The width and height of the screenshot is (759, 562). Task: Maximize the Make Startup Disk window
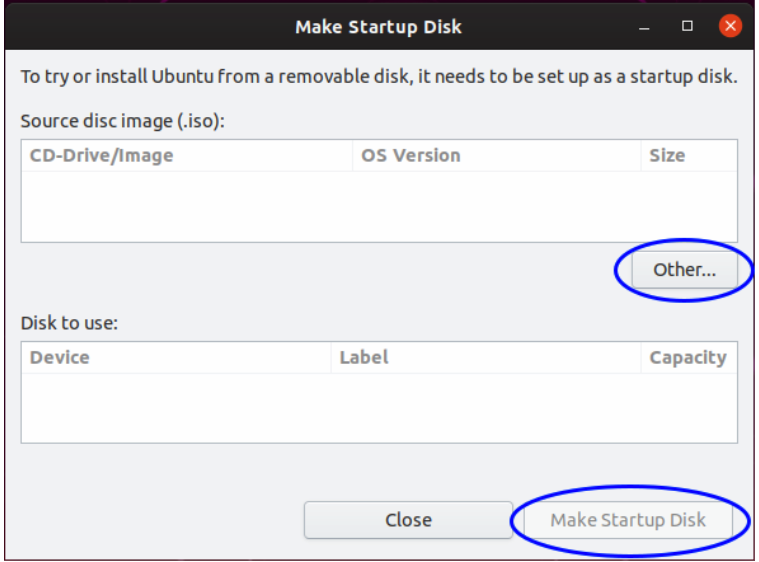pyautogui.click(x=687, y=26)
